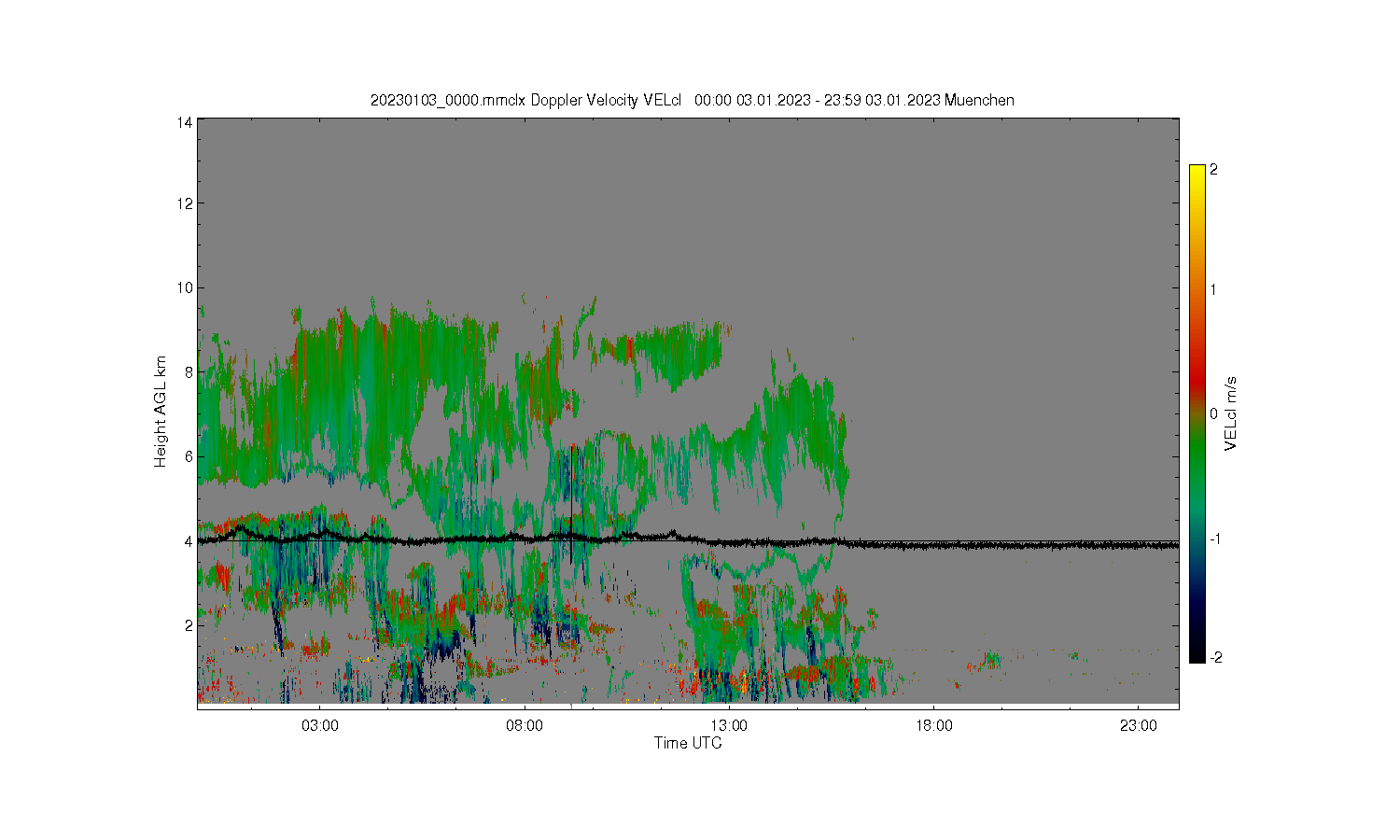The image size is (1400, 840).
Task: Click the height tick label 14
Action: (186, 122)
